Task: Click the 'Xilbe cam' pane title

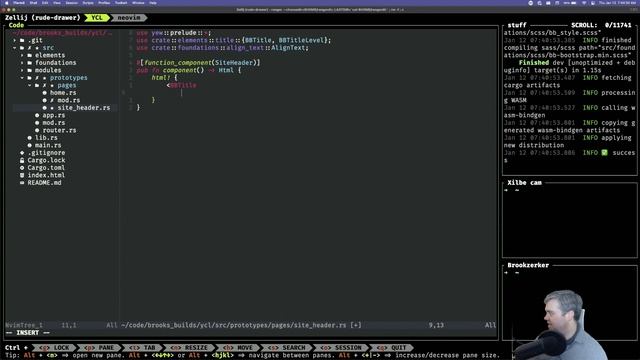Action: pos(524,183)
